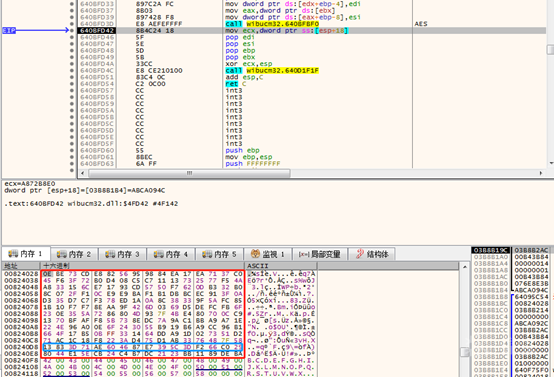This screenshot has width=554, height=377.
Task: Select the call wibucm32.640D1F1F instruction
Action: pyautogui.click(x=272, y=70)
